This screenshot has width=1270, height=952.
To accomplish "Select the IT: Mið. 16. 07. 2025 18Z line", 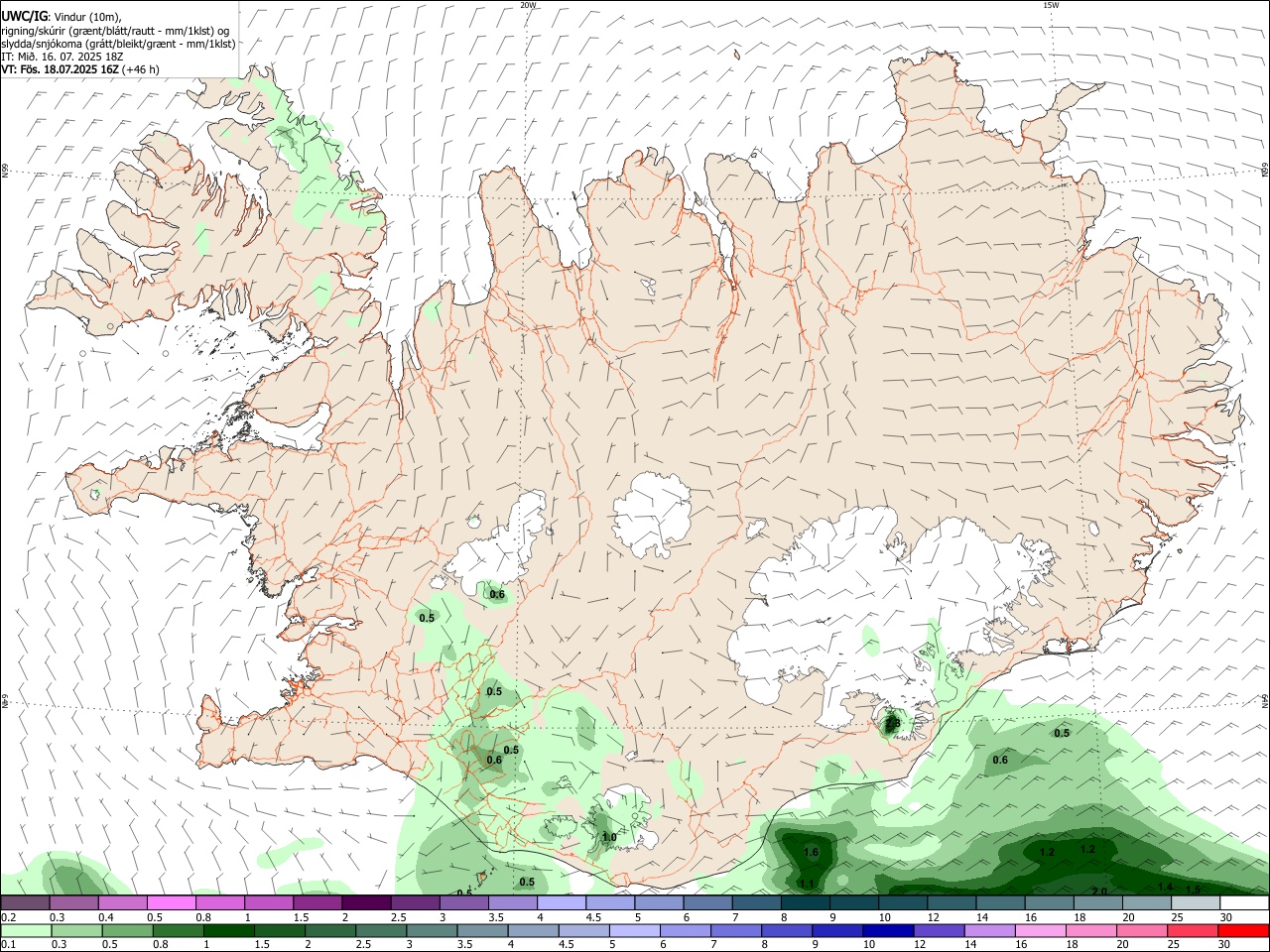I will tap(62, 57).
